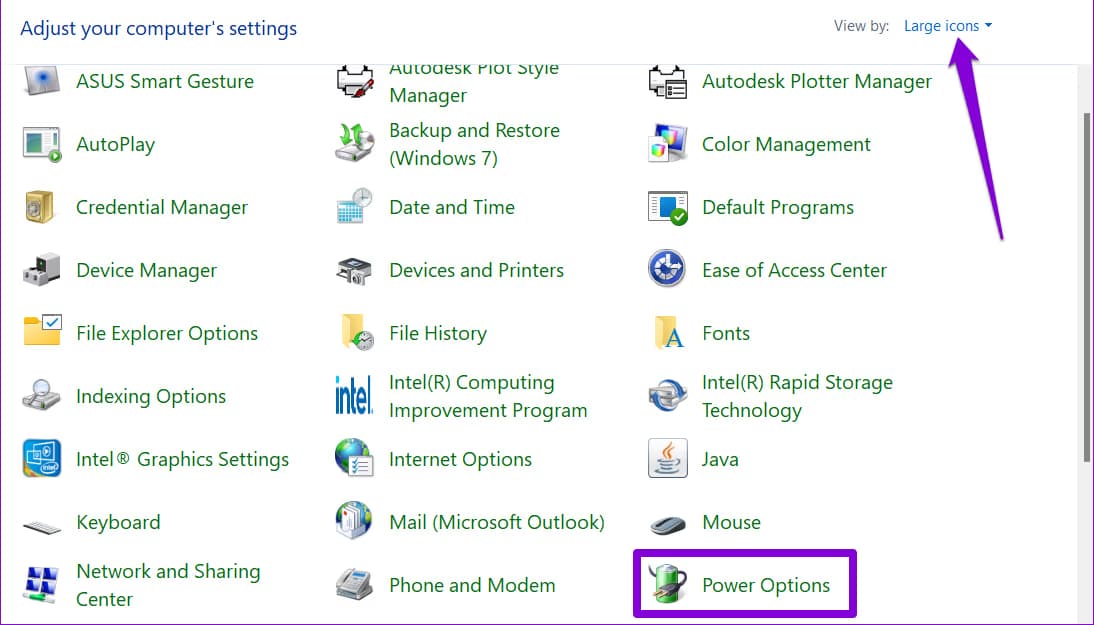Open the Credential Manager safe icon
This screenshot has height=625, width=1094.
[42, 208]
